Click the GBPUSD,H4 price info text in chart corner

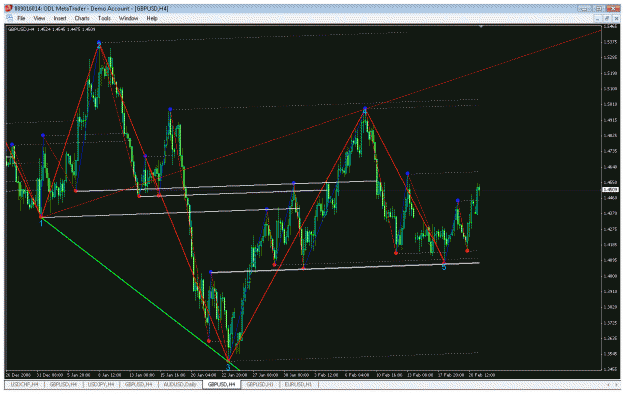51,29
